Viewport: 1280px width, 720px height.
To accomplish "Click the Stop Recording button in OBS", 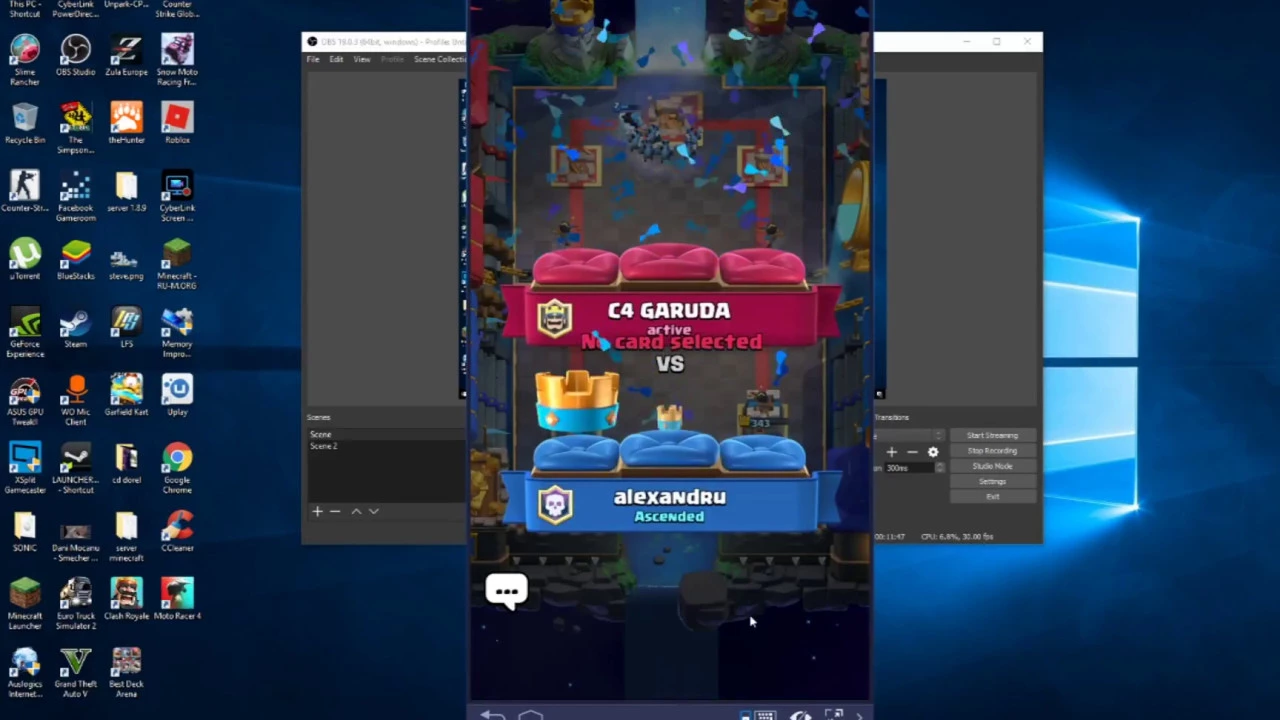I will (992, 450).
